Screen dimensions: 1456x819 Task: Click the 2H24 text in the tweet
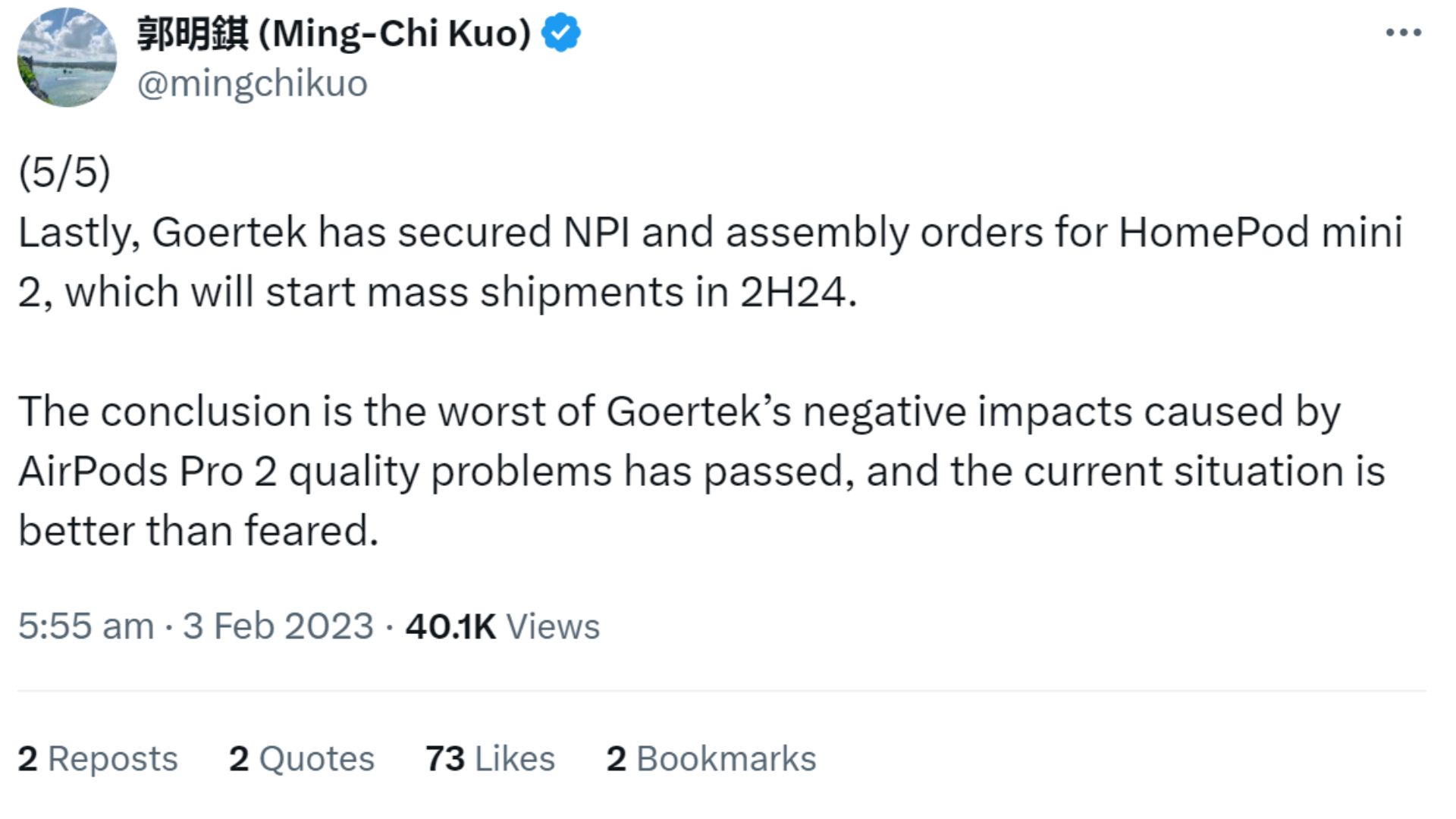tap(797, 292)
